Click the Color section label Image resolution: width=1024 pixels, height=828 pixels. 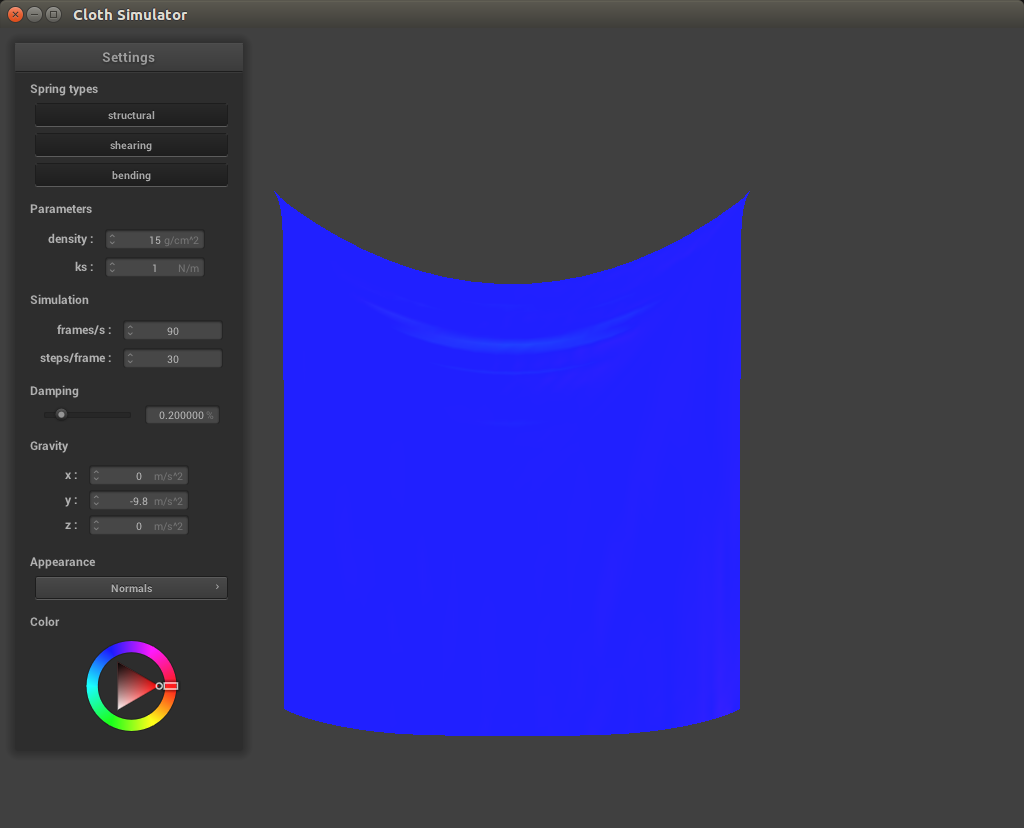(44, 622)
